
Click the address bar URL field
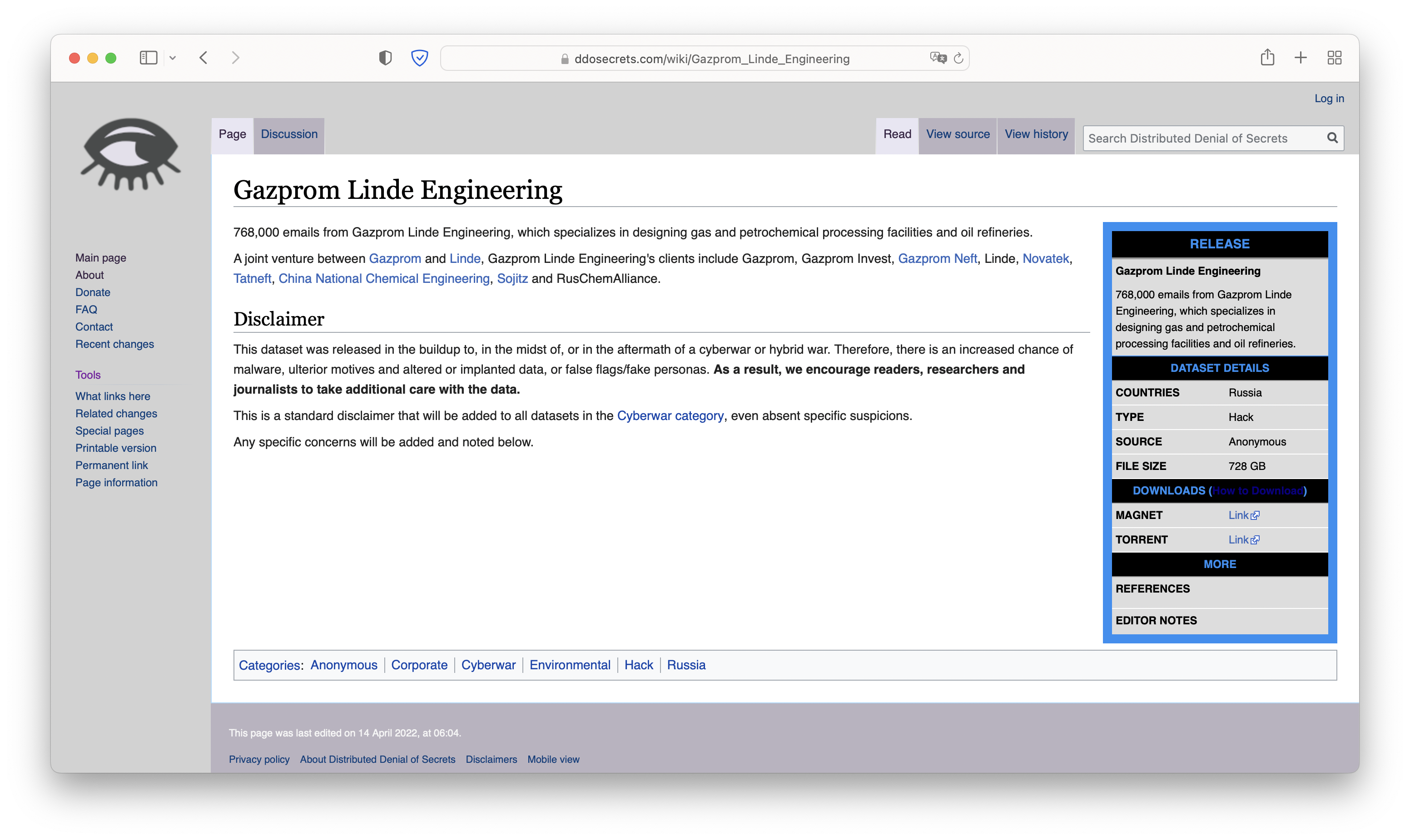coord(711,59)
